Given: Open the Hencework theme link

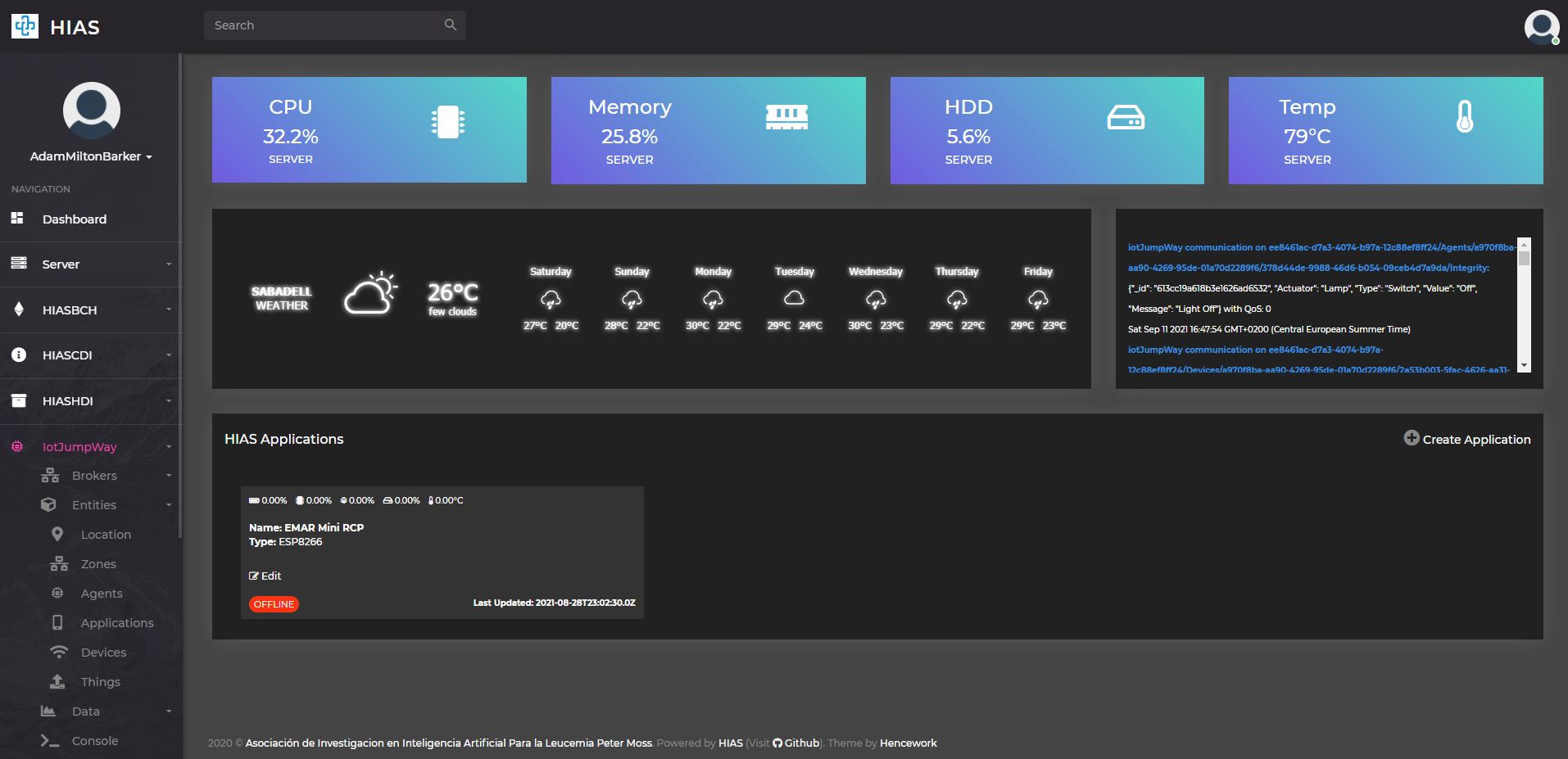Looking at the screenshot, I should click(x=909, y=743).
